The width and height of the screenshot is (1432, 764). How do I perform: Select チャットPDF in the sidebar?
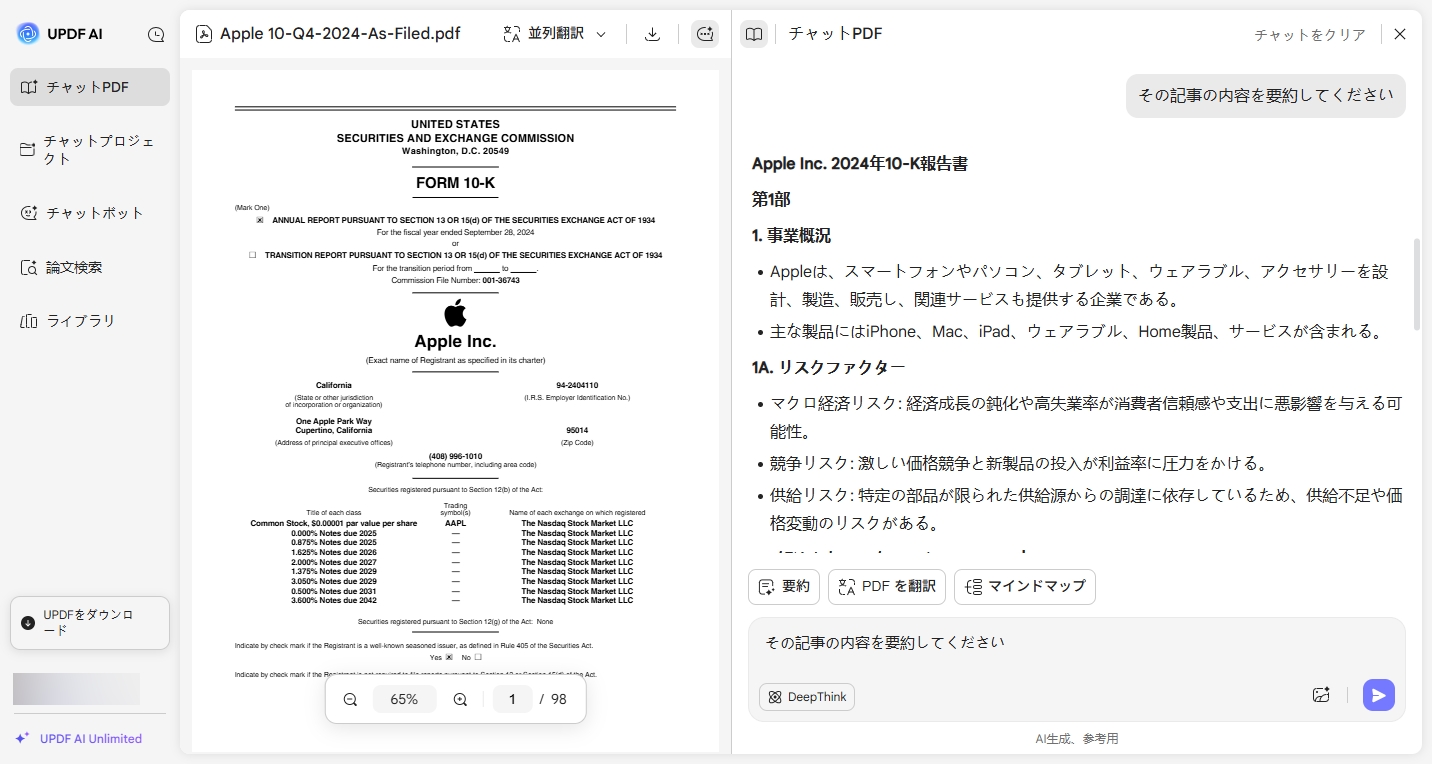[x=90, y=87]
